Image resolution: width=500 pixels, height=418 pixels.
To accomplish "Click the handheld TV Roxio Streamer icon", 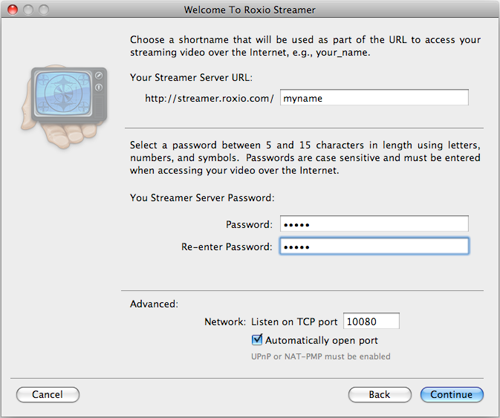I will click(x=64, y=106).
